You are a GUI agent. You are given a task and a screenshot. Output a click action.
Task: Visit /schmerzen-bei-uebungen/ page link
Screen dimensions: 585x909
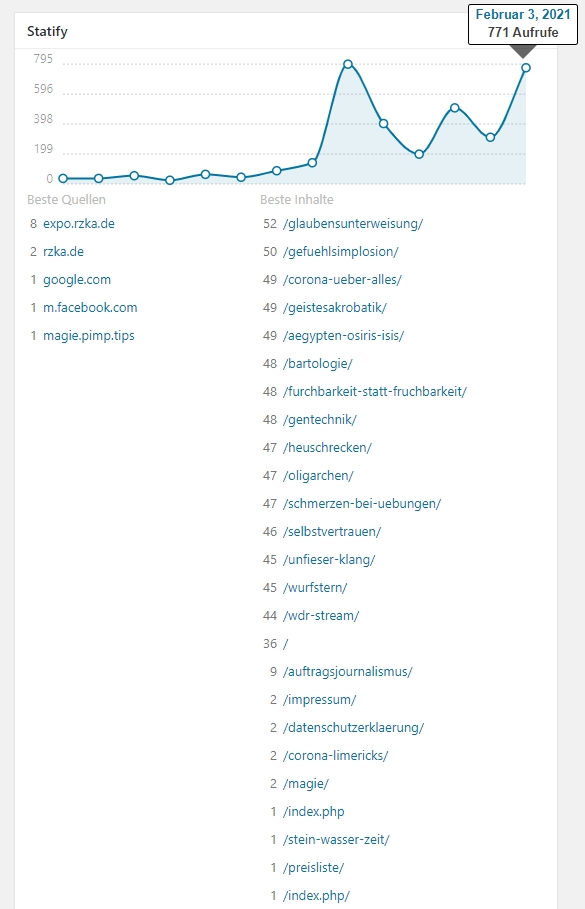click(362, 504)
